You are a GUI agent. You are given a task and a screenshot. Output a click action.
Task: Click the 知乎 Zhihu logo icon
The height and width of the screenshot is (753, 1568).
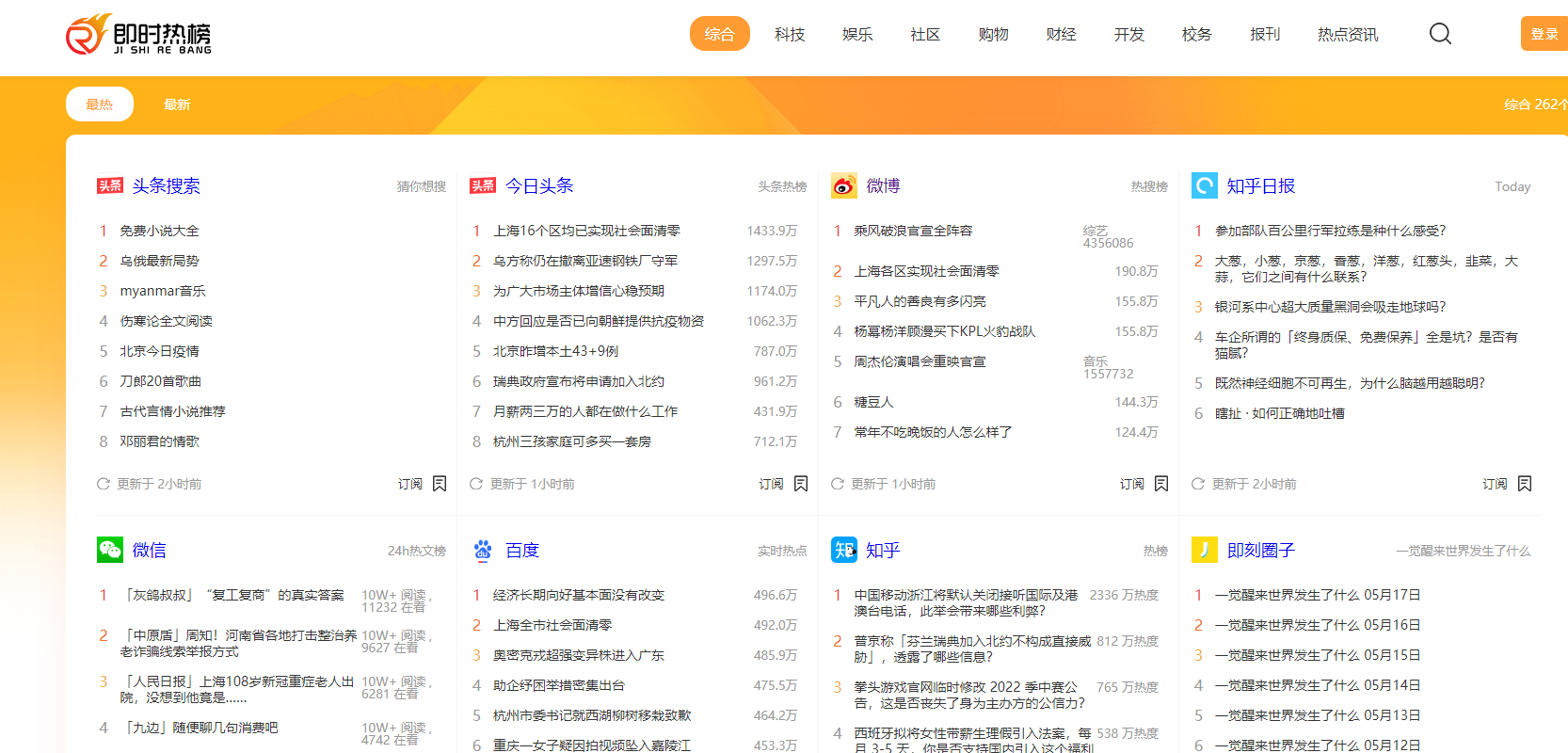(x=844, y=550)
